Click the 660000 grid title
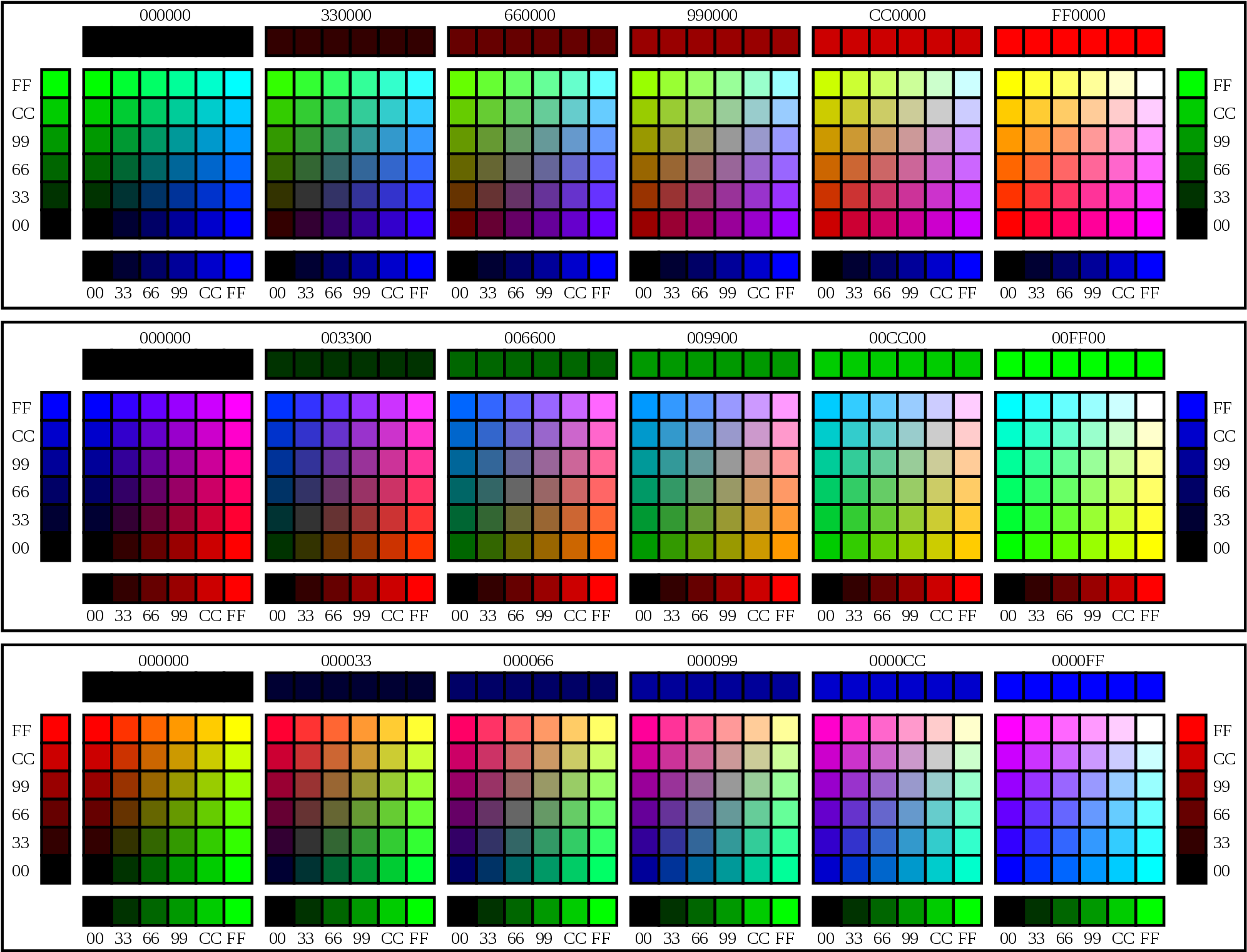 coord(529,15)
